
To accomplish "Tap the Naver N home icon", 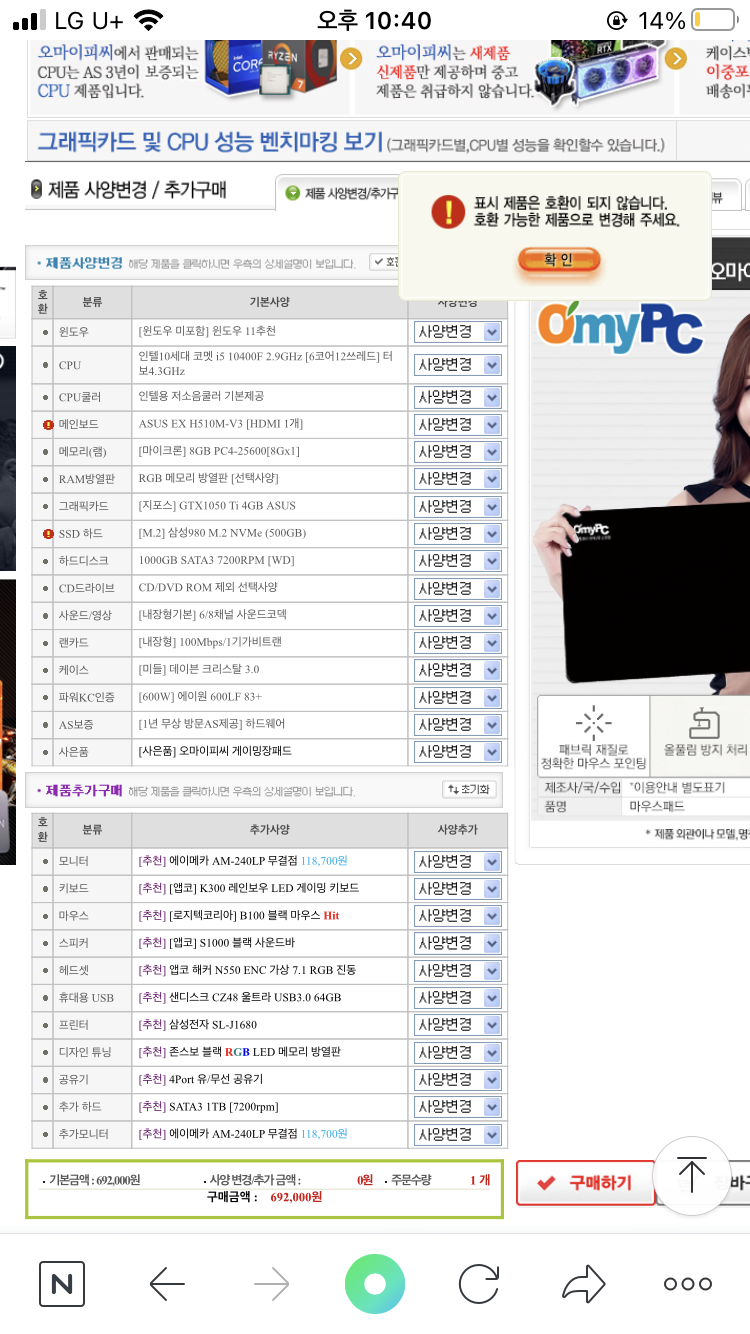I will point(61,1284).
